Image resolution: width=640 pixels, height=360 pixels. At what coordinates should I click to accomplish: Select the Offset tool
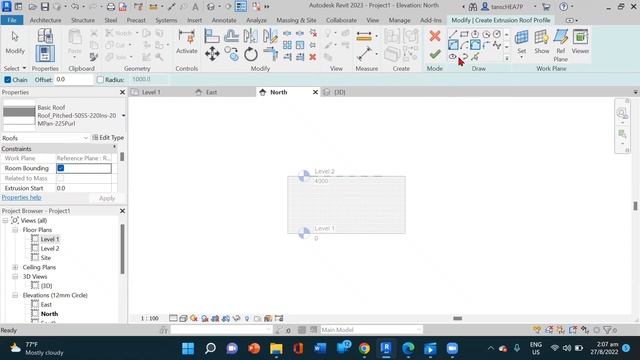(231, 36)
